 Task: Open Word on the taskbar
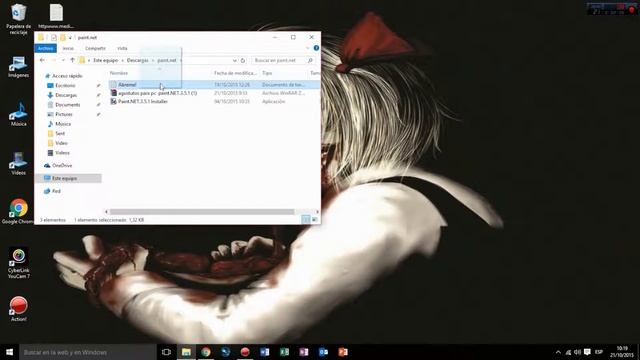(x=264, y=352)
